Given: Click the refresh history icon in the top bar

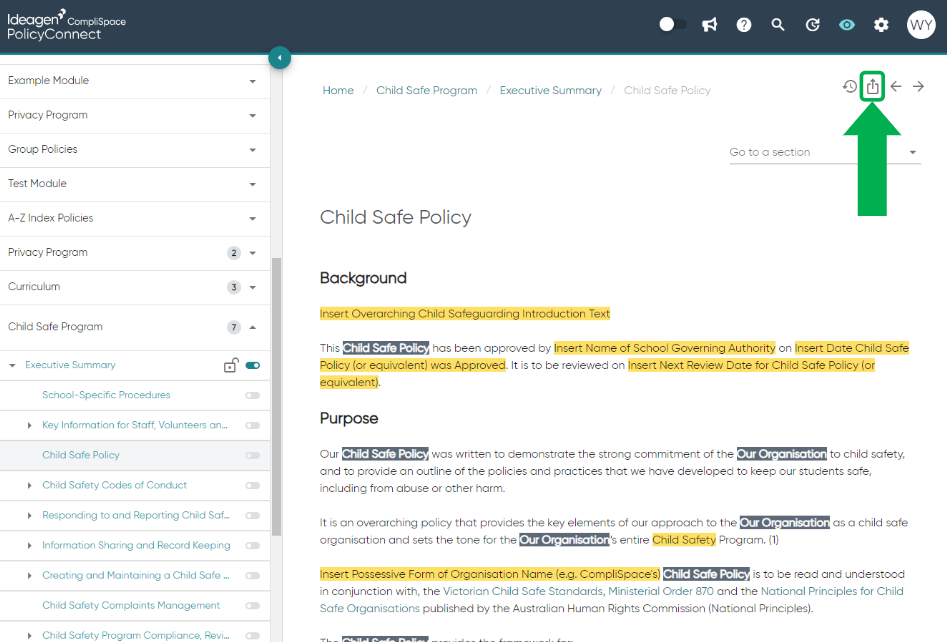Looking at the screenshot, I should (x=812, y=24).
